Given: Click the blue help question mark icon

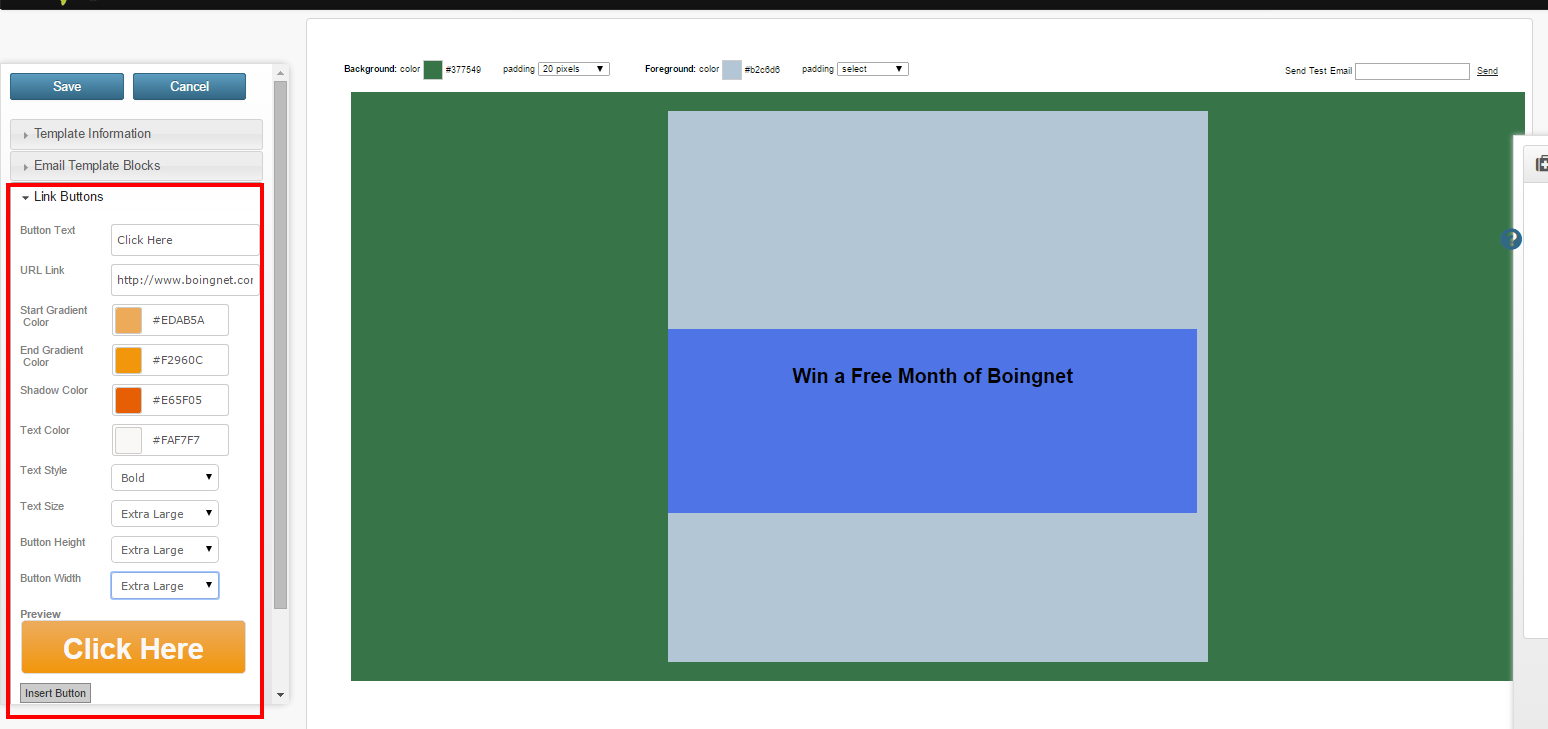Looking at the screenshot, I should point(1511,239).
